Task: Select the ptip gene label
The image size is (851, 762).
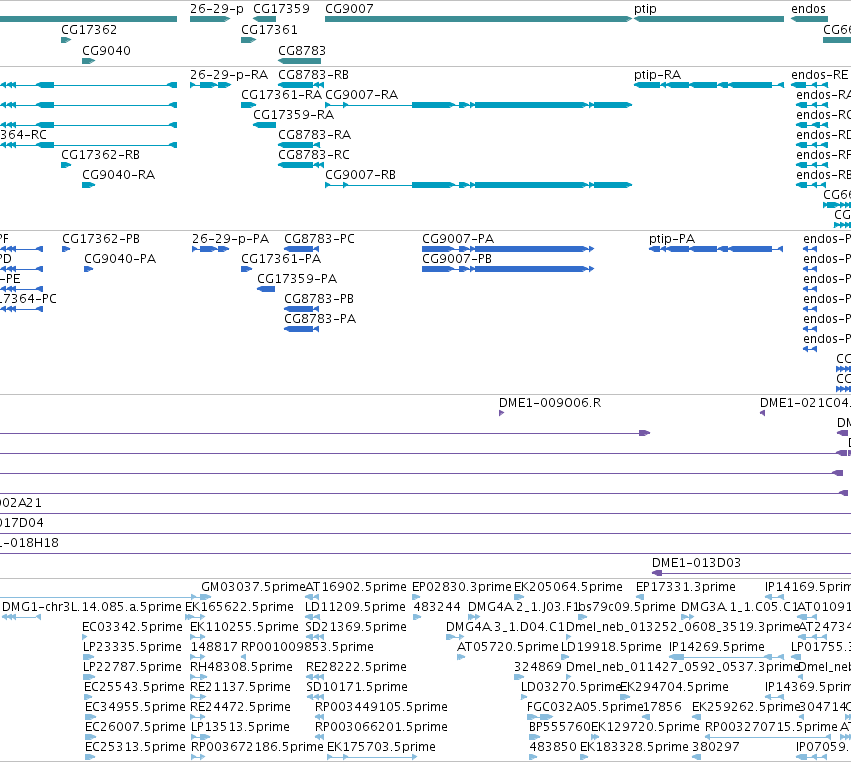Action: (x=645, y=9)
